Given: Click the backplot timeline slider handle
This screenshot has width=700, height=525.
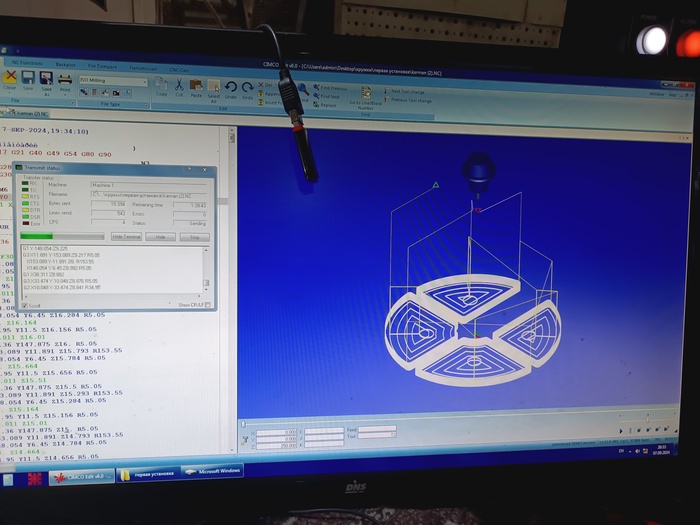Looking at the screenshot, I should [x=243, y=424].
